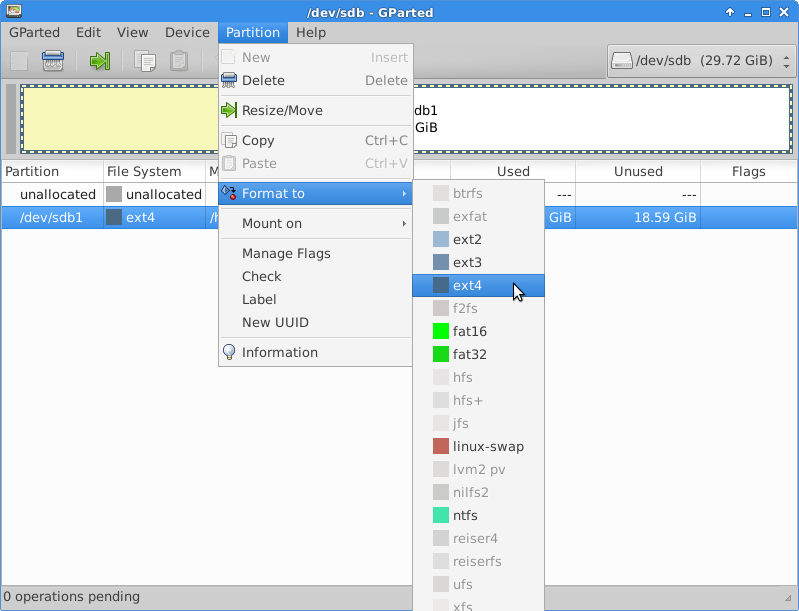Click the yellow used-space graphical partition area
The image size is (799, 611).
pyautogui.click(x=121, y=119)
